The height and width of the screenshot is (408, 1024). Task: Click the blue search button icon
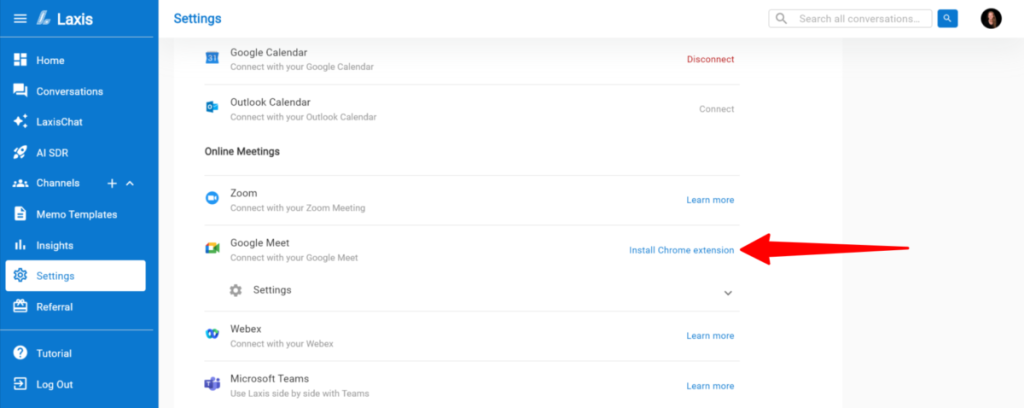(x=949, y=19)
